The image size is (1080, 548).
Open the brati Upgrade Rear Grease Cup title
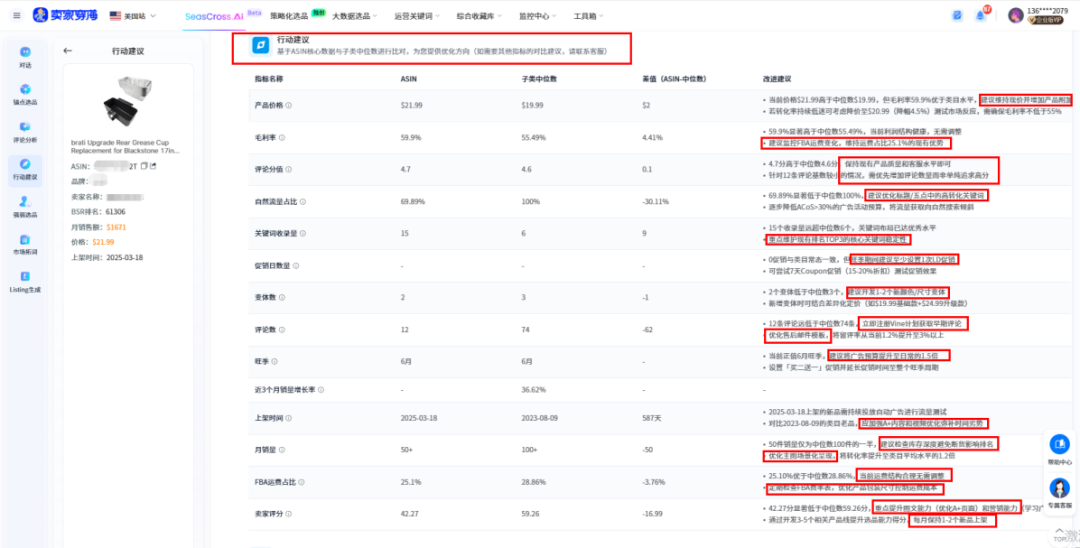[x=126, y=145]
